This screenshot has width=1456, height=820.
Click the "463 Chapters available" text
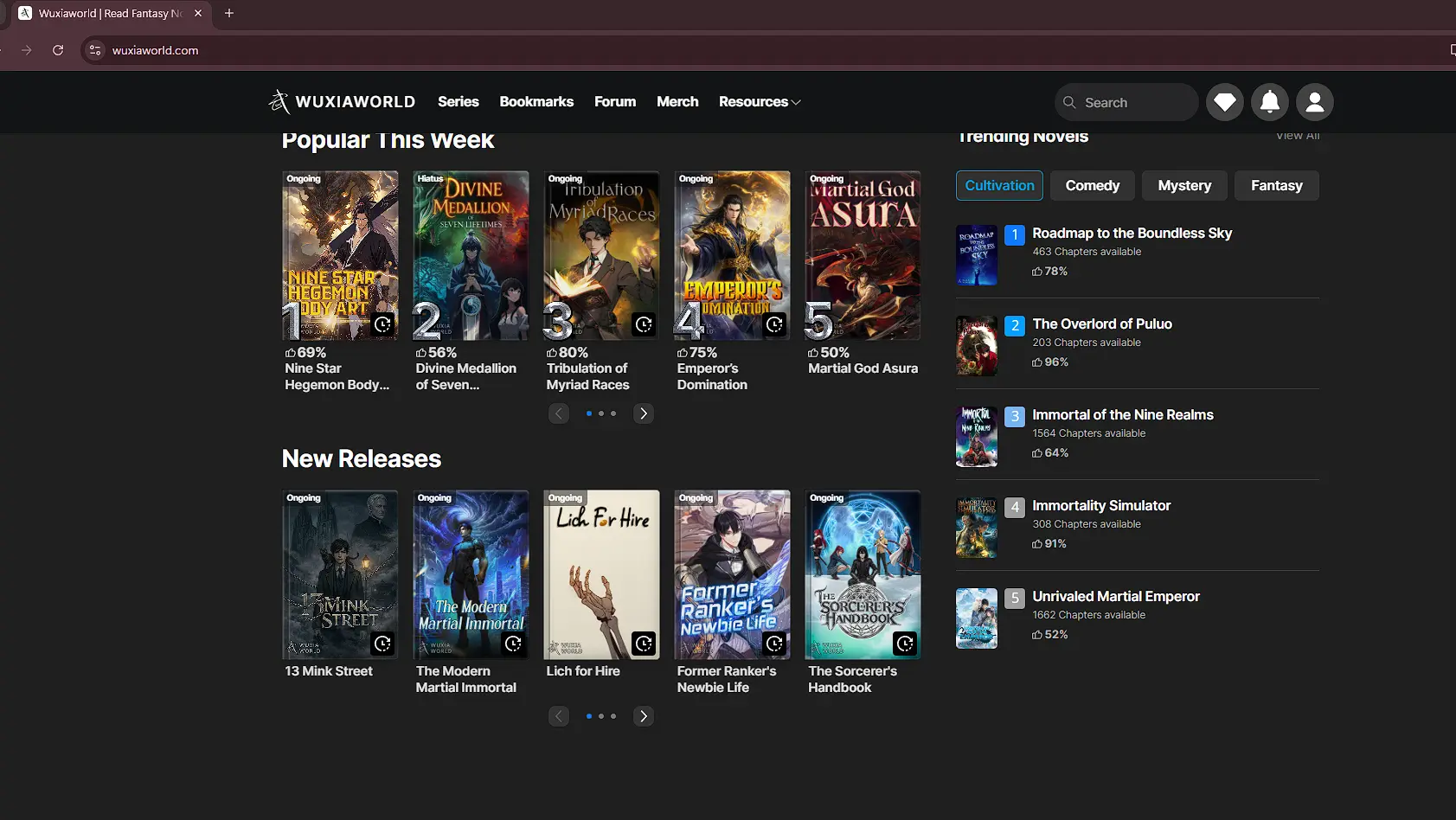[x=1087, y=252]
